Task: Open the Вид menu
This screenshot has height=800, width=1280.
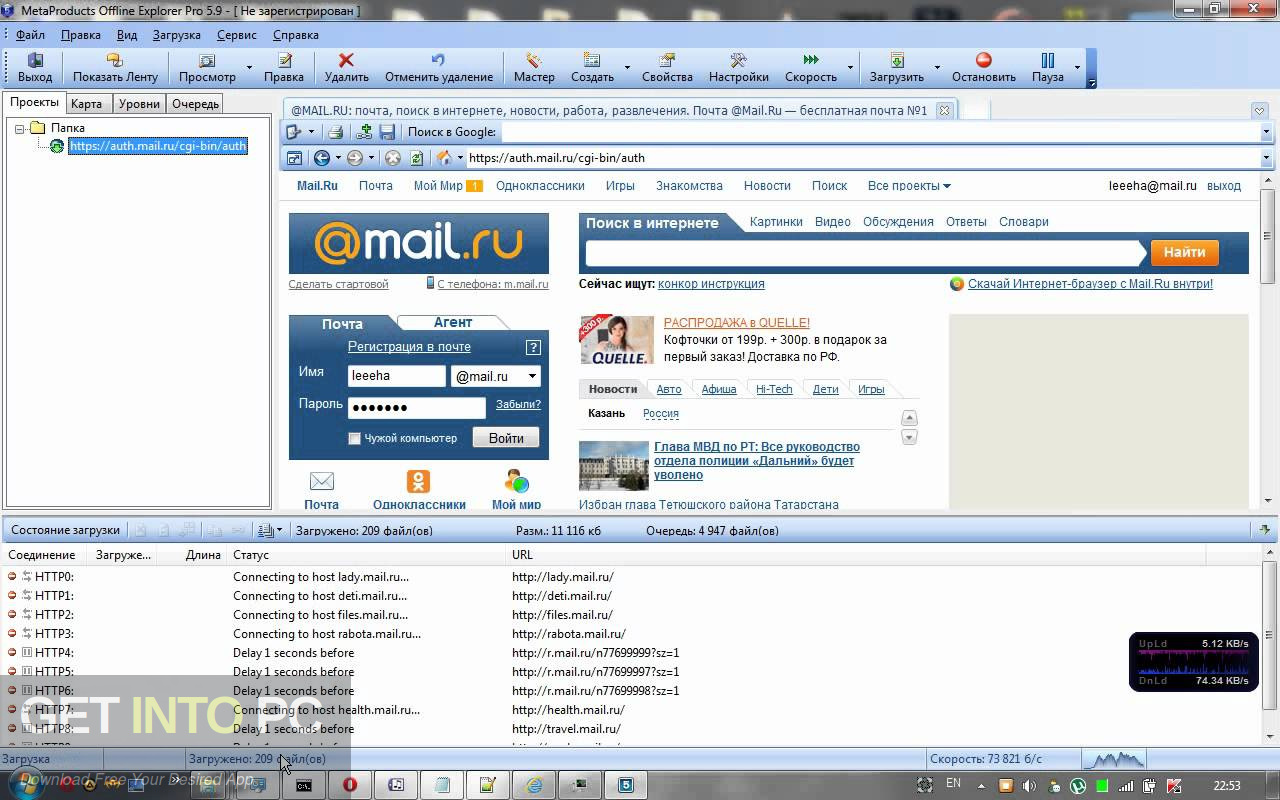Action: pyautogui.click(x=127, y=34)
